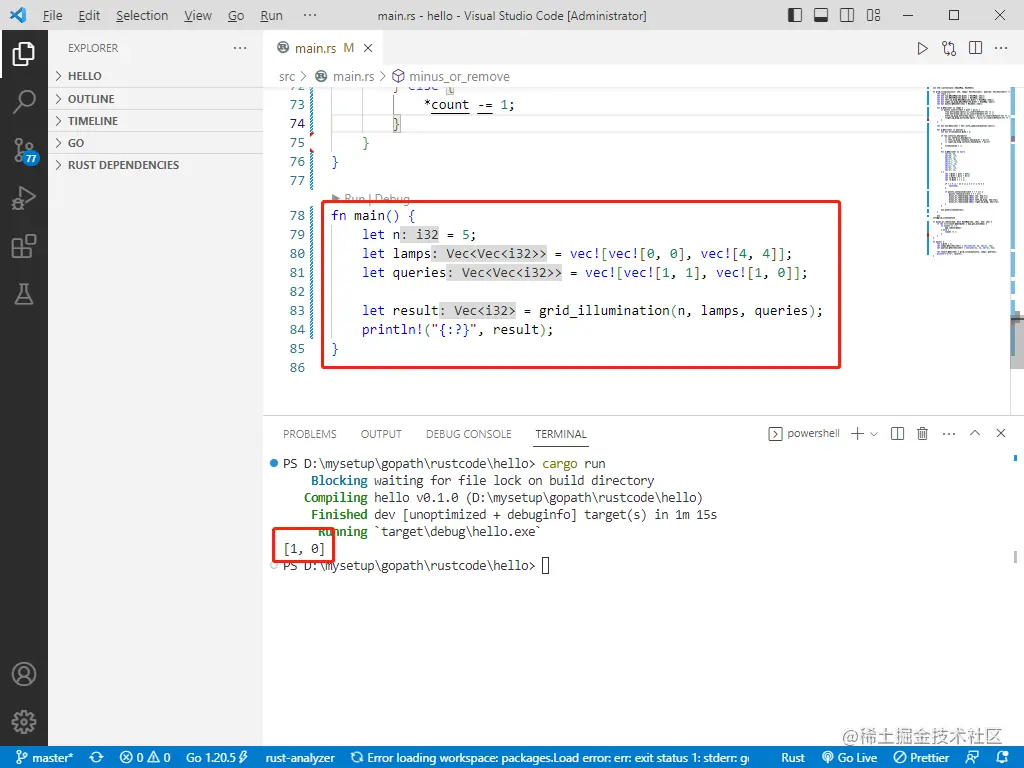1024x768 pixels.
Task: Toggle bottom panel layout
Action: tap(821, 15)
